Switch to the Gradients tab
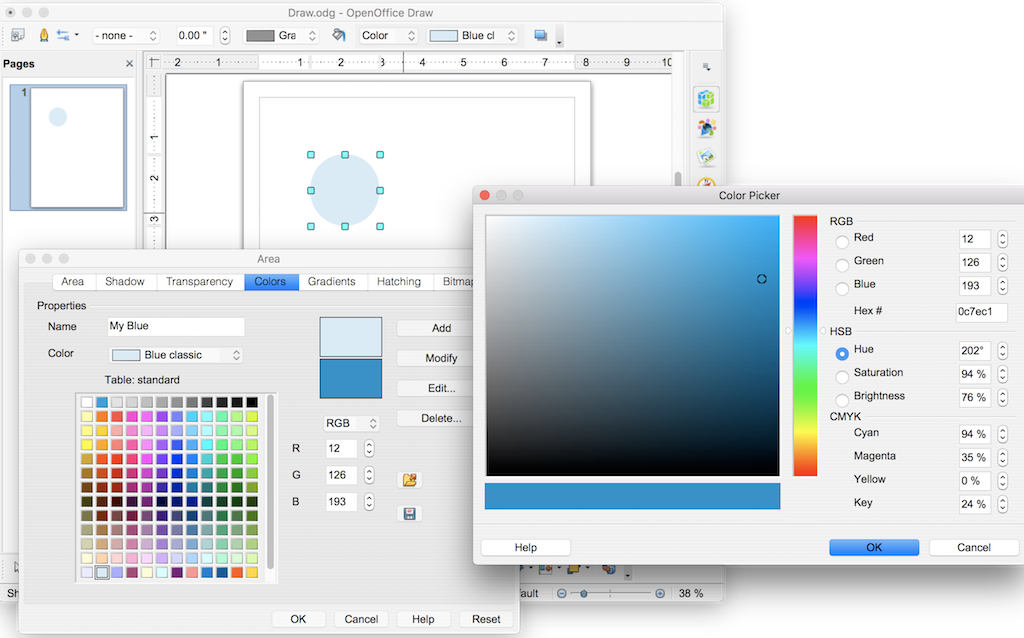The height and width of the screenshot is (638, 1024). [x=332, y=281]
